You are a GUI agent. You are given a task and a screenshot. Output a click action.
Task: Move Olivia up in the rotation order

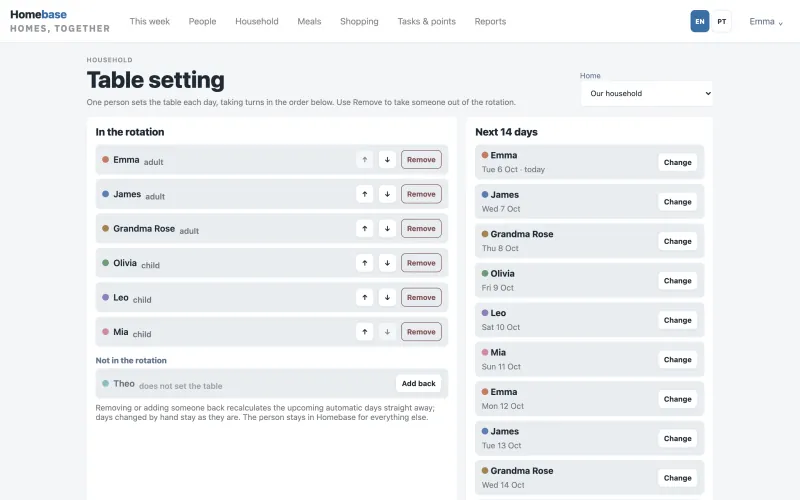pos(364,263)
